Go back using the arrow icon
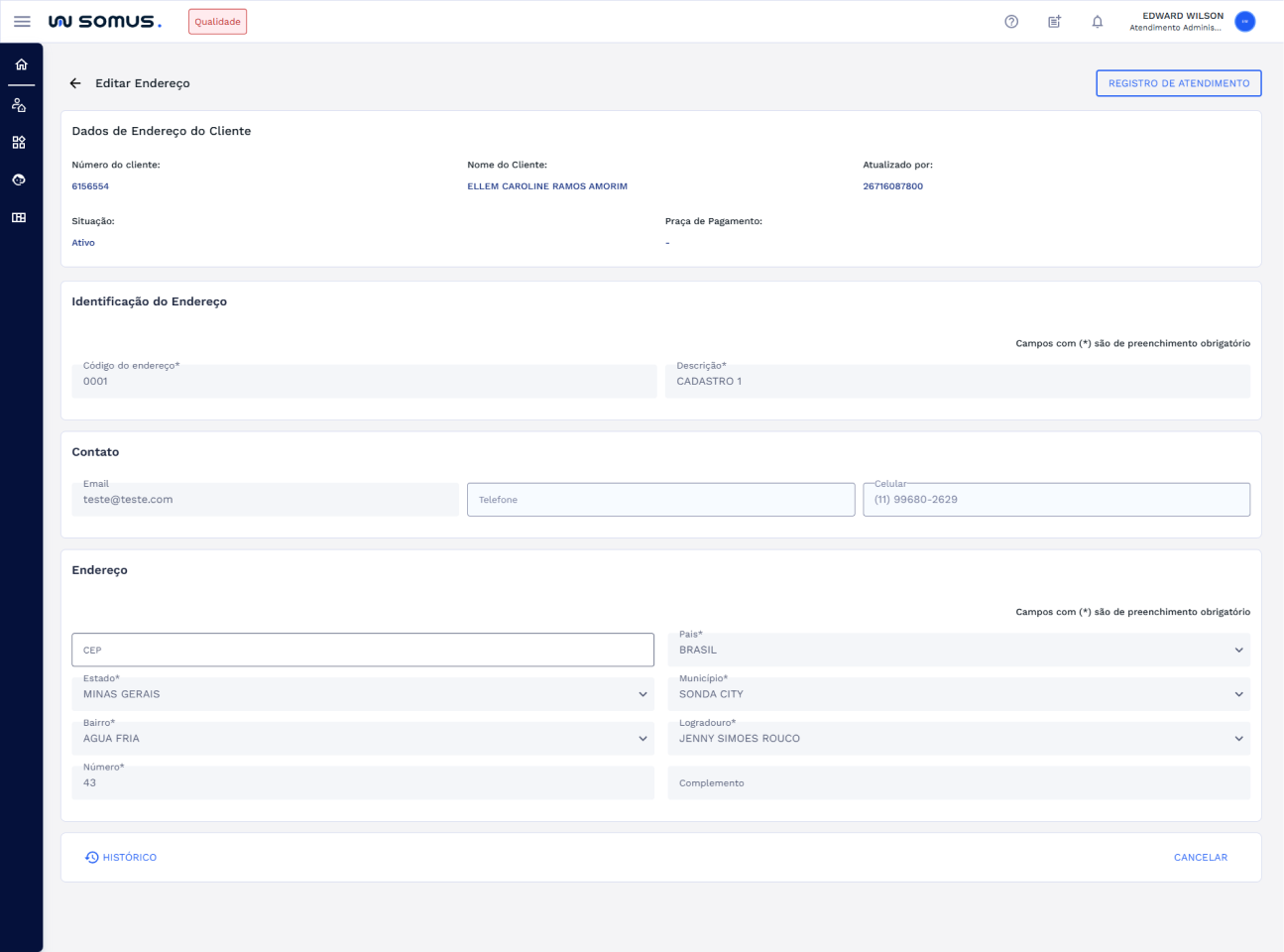This screenshot has width=1284, height=952. click(75, 83)
